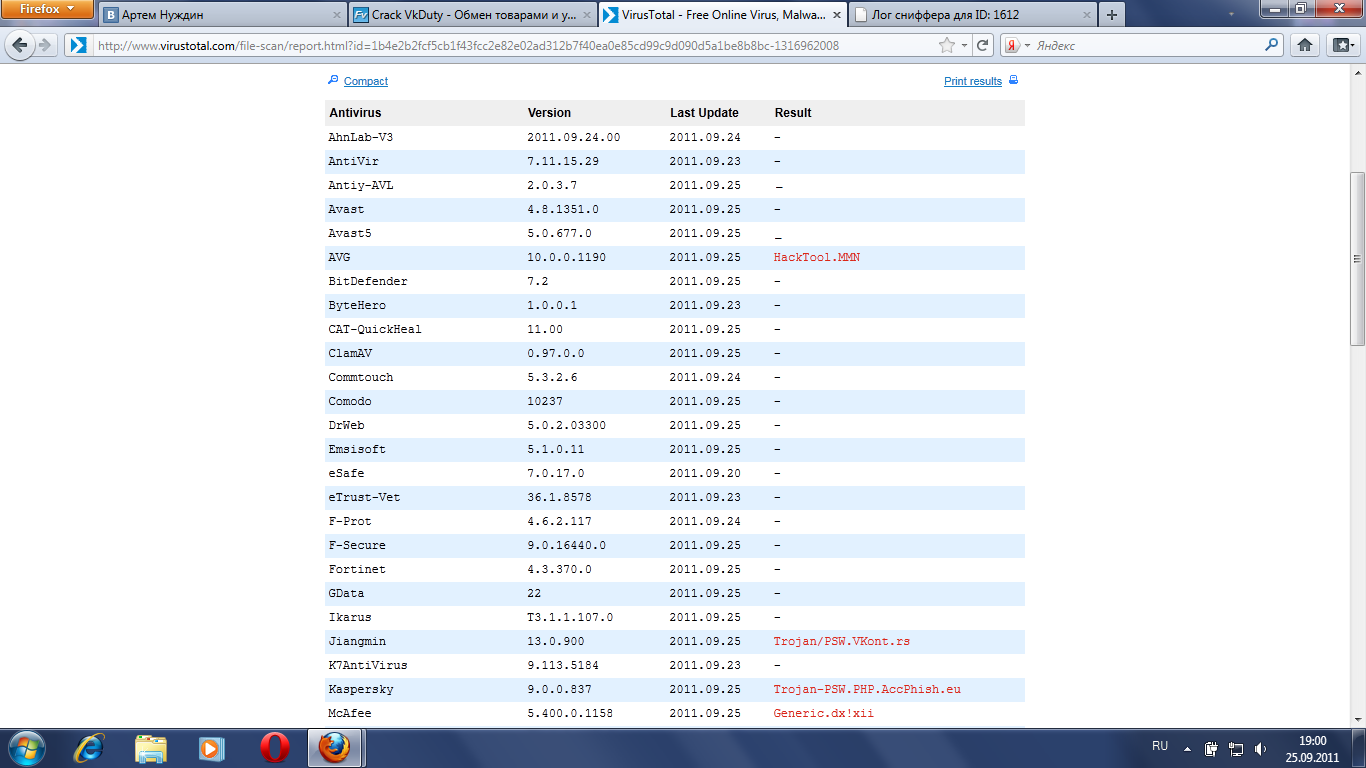This screenshot has width=1366, height=768.
Task: Click the Trojan-PSW.PHP.AccPhish.eu Kaspersky result
Action: pos(867,689)
